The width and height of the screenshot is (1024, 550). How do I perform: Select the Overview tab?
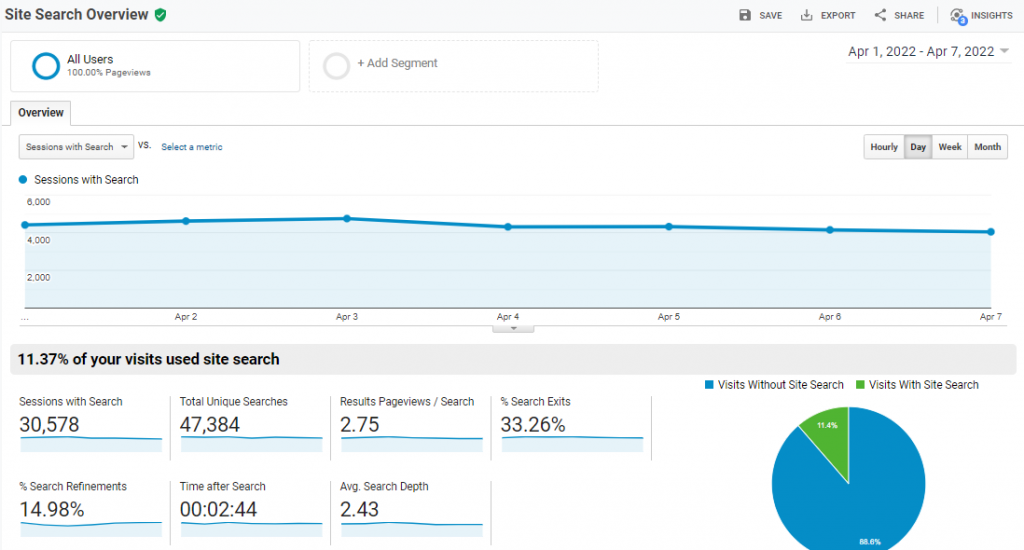click(41, 113)
